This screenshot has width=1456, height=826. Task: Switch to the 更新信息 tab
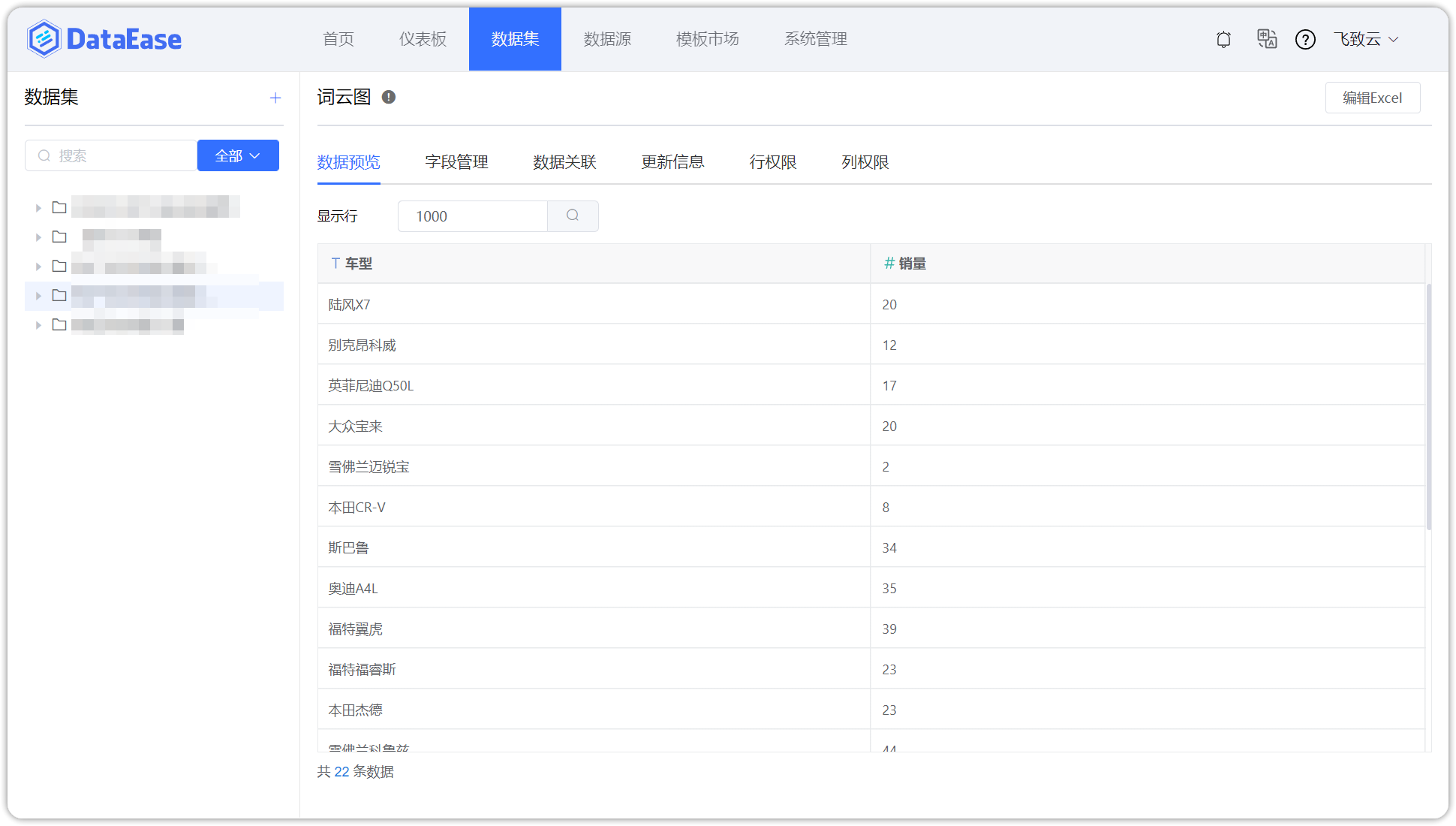click(x=673, y=162)
